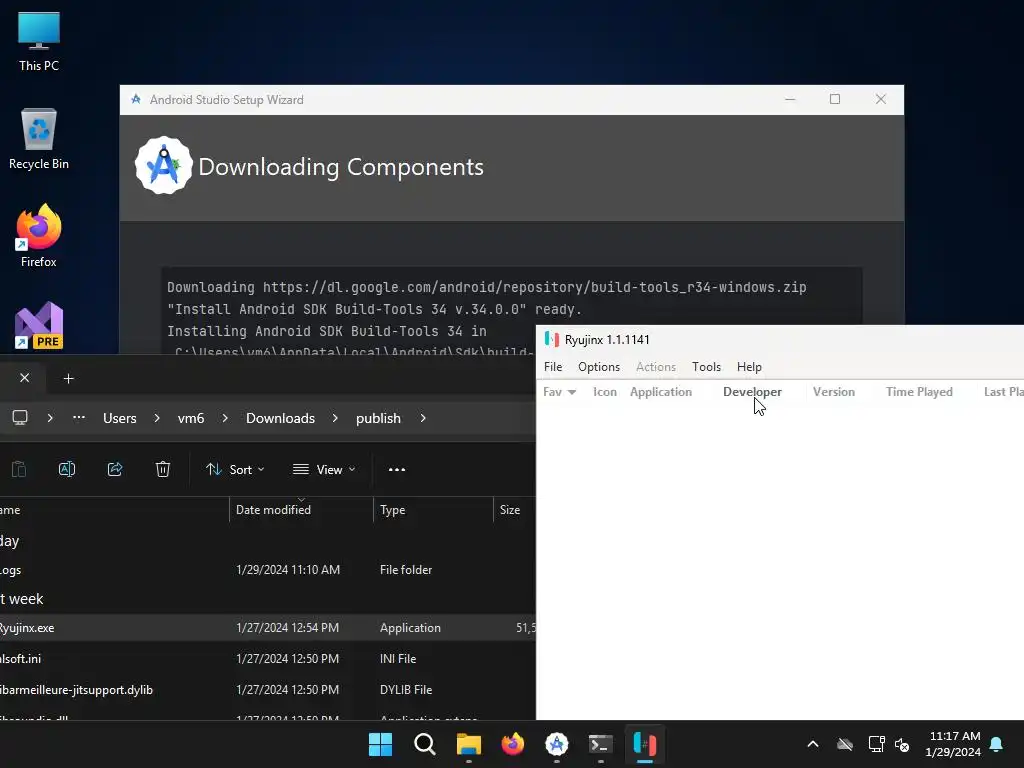Open the File menu in Ryujinx
The height and width of the screenshot is (768, 1024).
tap(552, 367)
